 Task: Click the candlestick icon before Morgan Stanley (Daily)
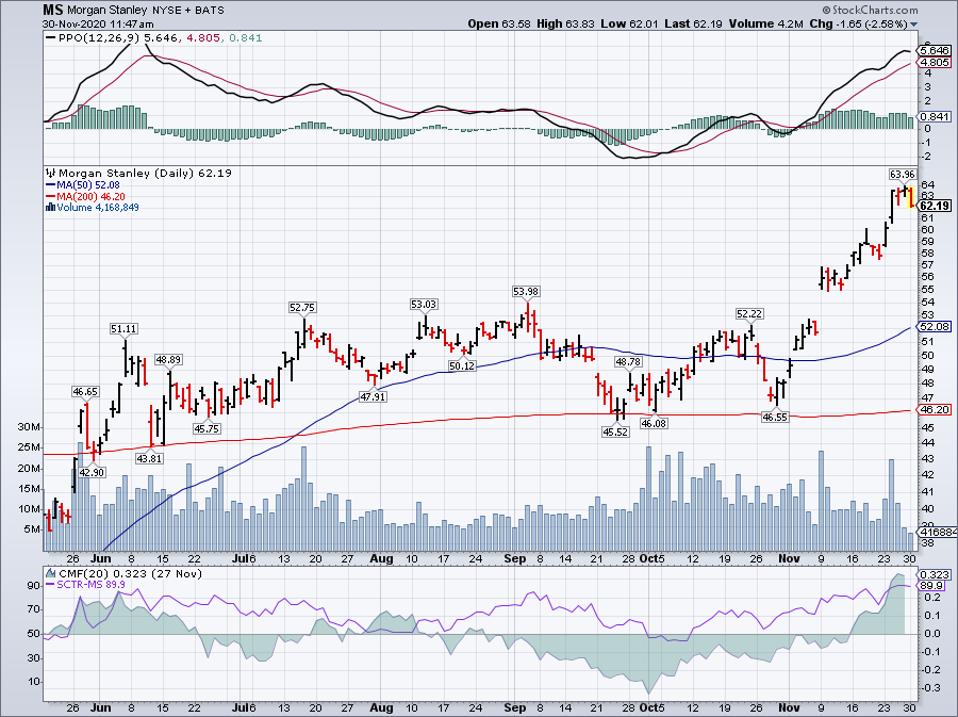pyautogui.click(x=51, y=173)
